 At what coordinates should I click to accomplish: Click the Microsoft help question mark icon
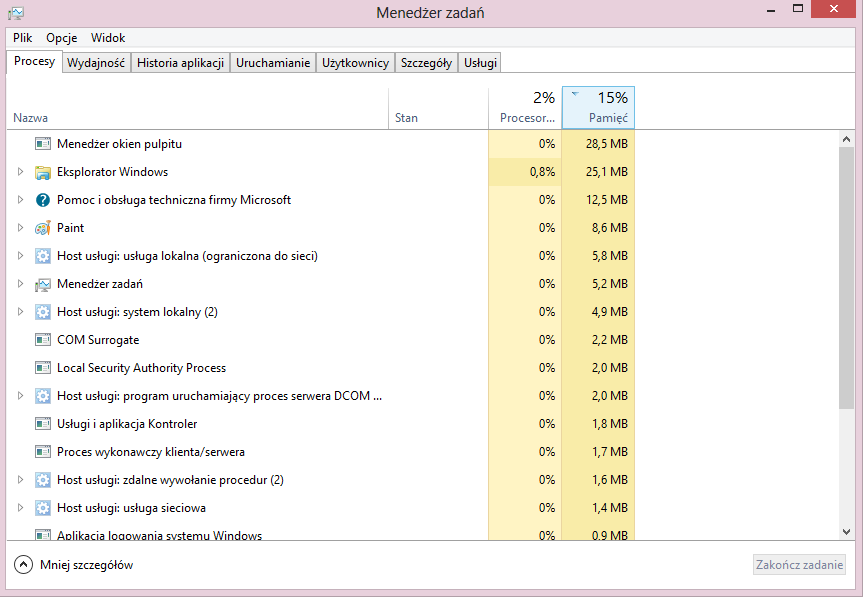42,200
